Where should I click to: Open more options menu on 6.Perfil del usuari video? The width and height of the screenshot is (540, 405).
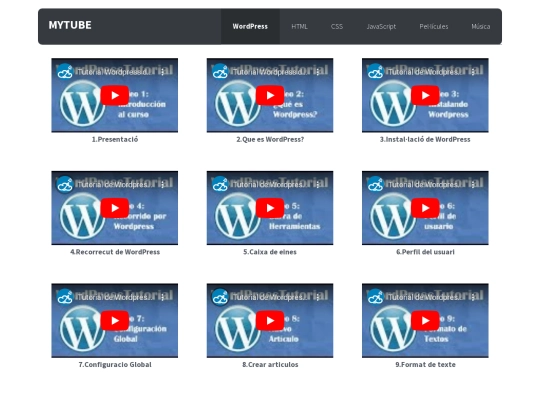click(473, 185)
